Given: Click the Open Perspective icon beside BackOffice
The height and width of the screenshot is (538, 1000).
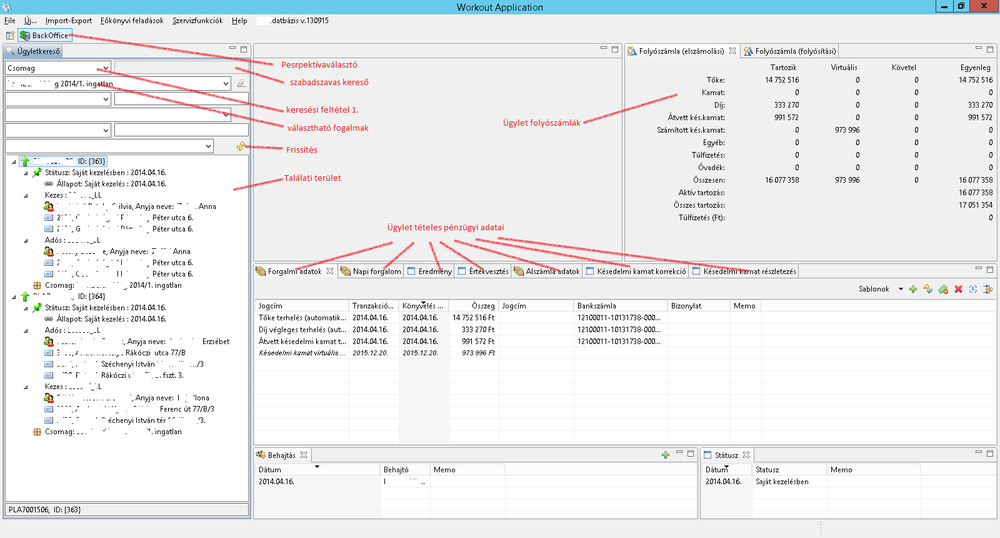Looking at the screenshot, I should click(x=10, y=36).
